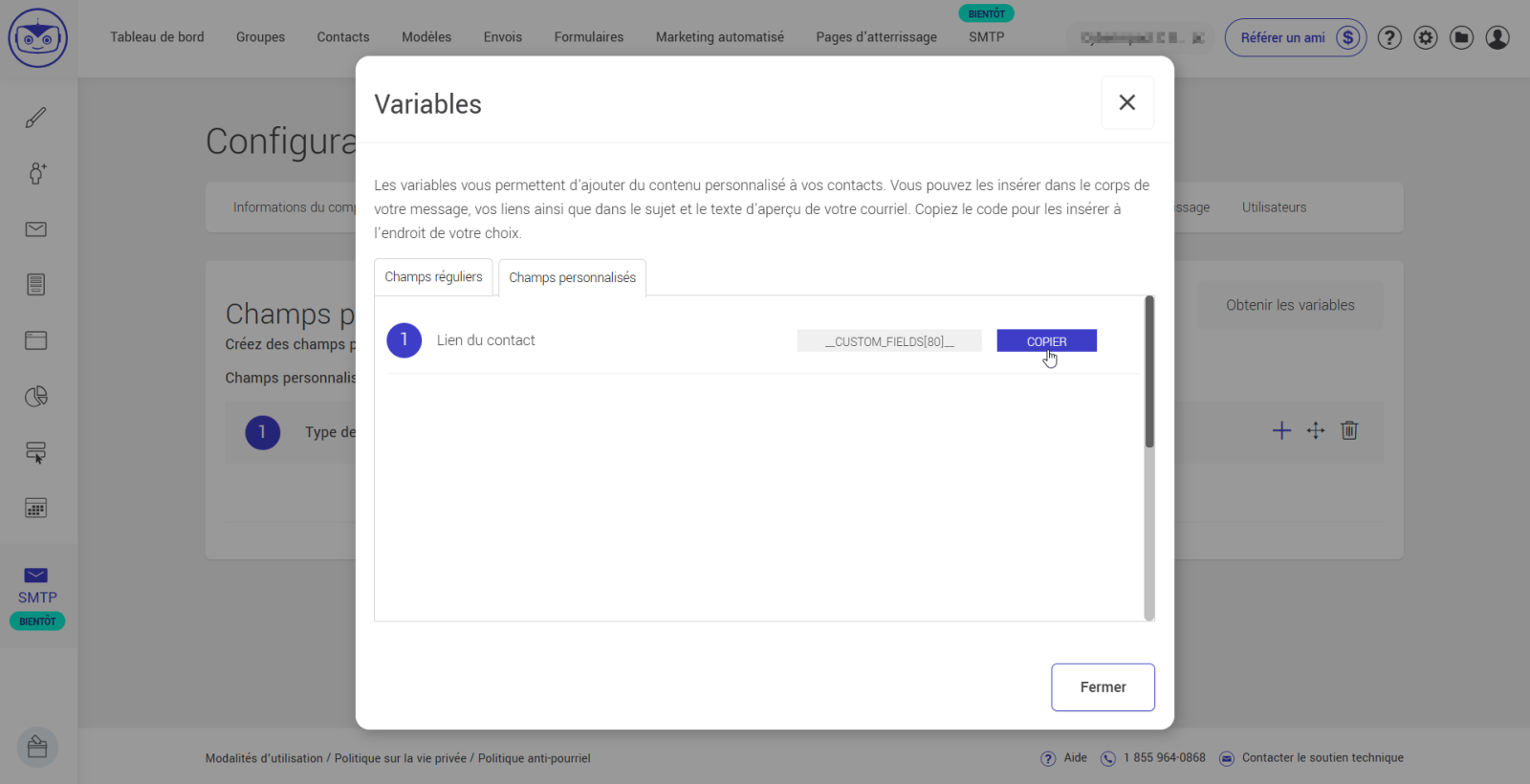1530x784 pixels.
Task: Click the trash delete icon in custom field row
Action: coord(1349,430)
